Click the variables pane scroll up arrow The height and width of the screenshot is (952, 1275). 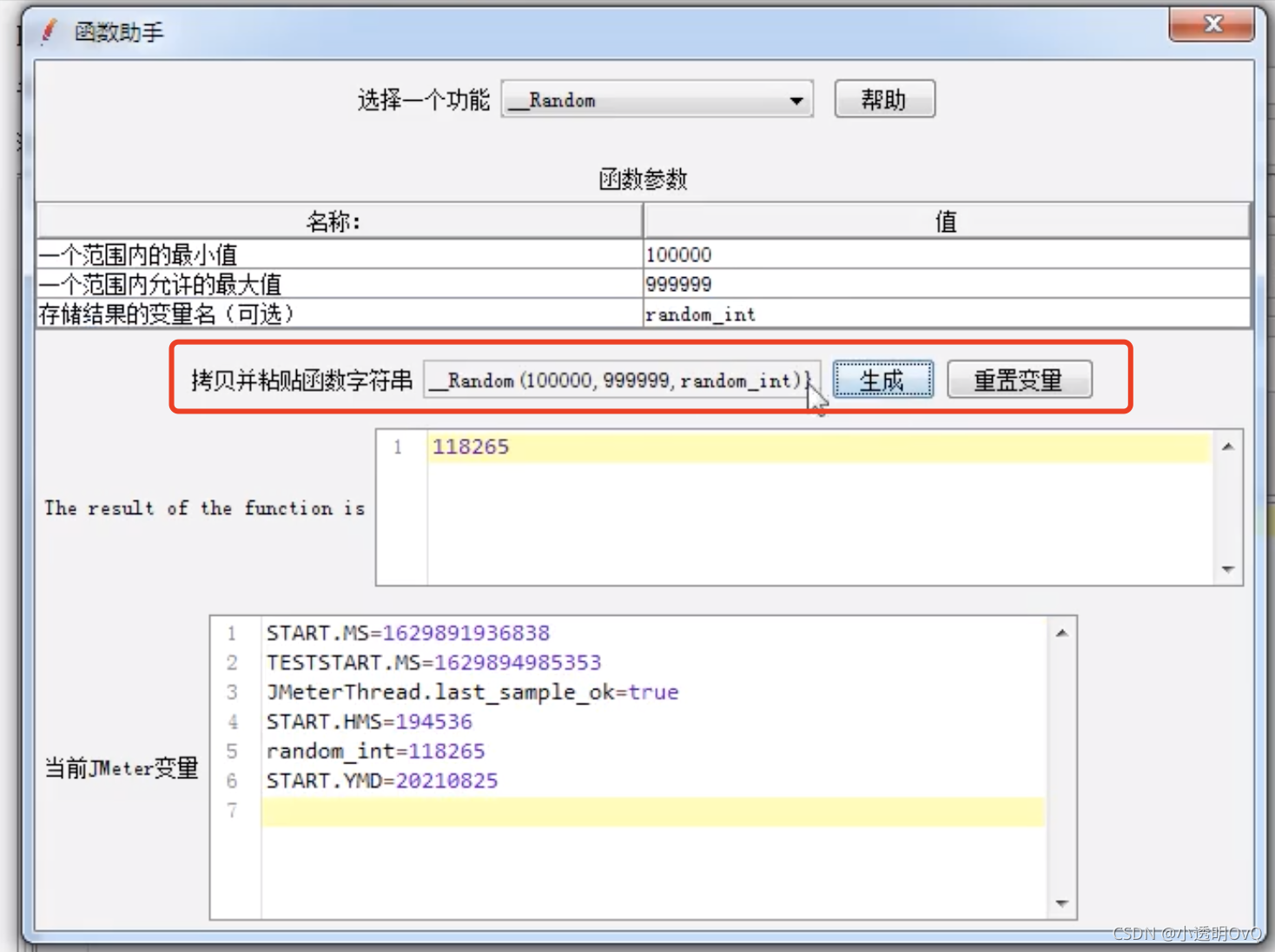(x=1061, y=633)
